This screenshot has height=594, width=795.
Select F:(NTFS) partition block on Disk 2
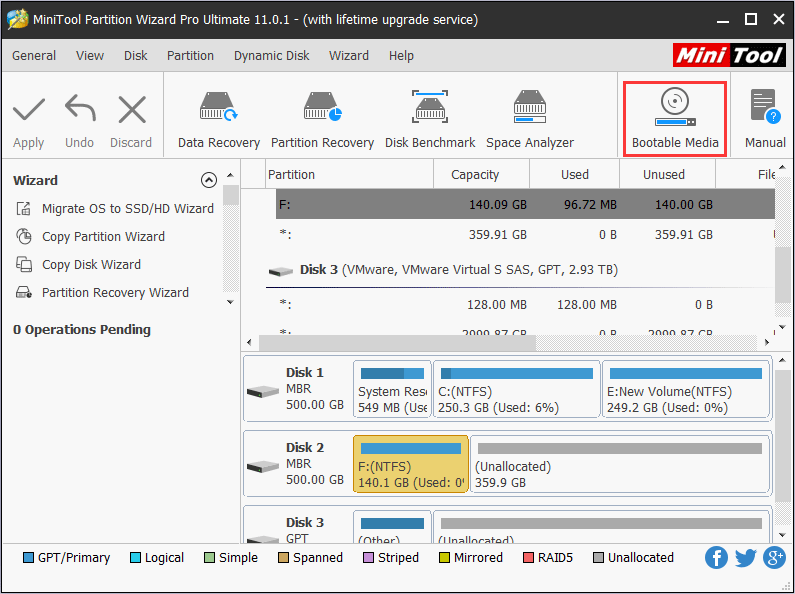click(x=411, y=464)
